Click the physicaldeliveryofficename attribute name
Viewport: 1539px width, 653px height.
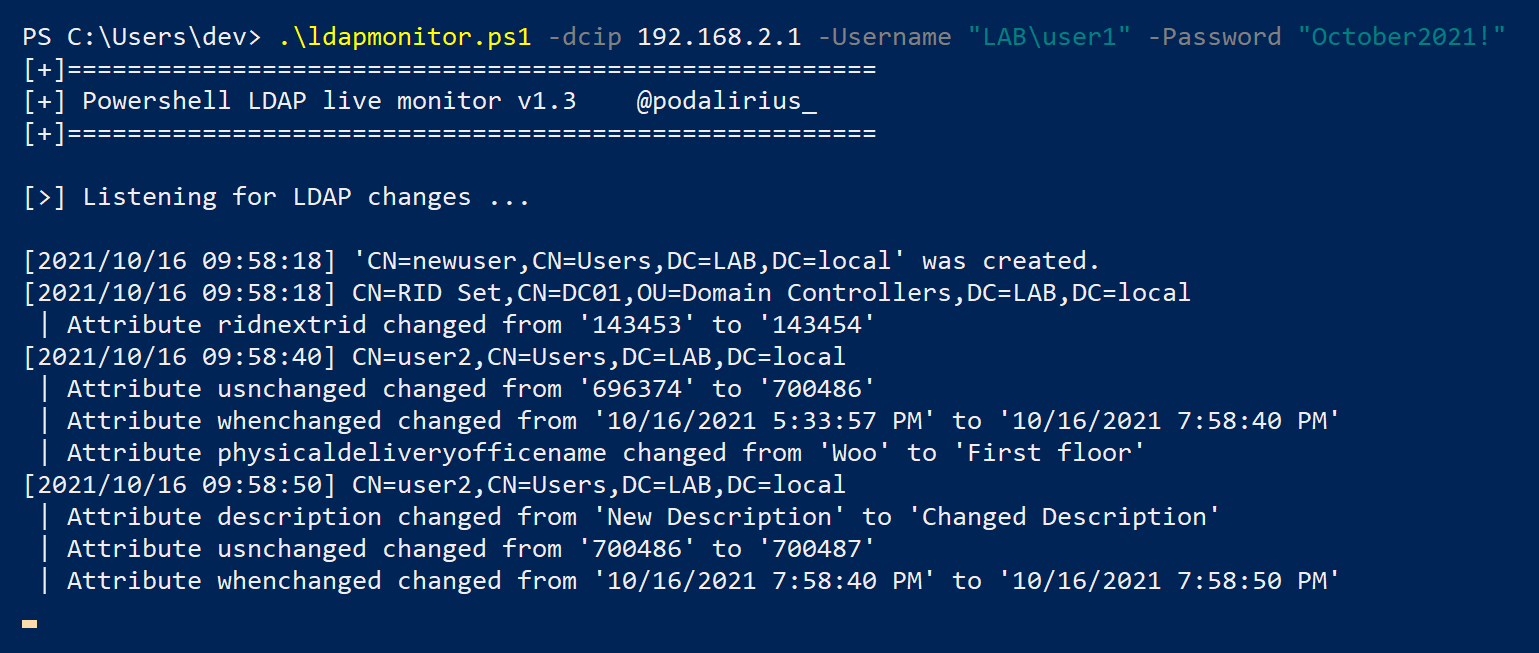pos(412,453)
